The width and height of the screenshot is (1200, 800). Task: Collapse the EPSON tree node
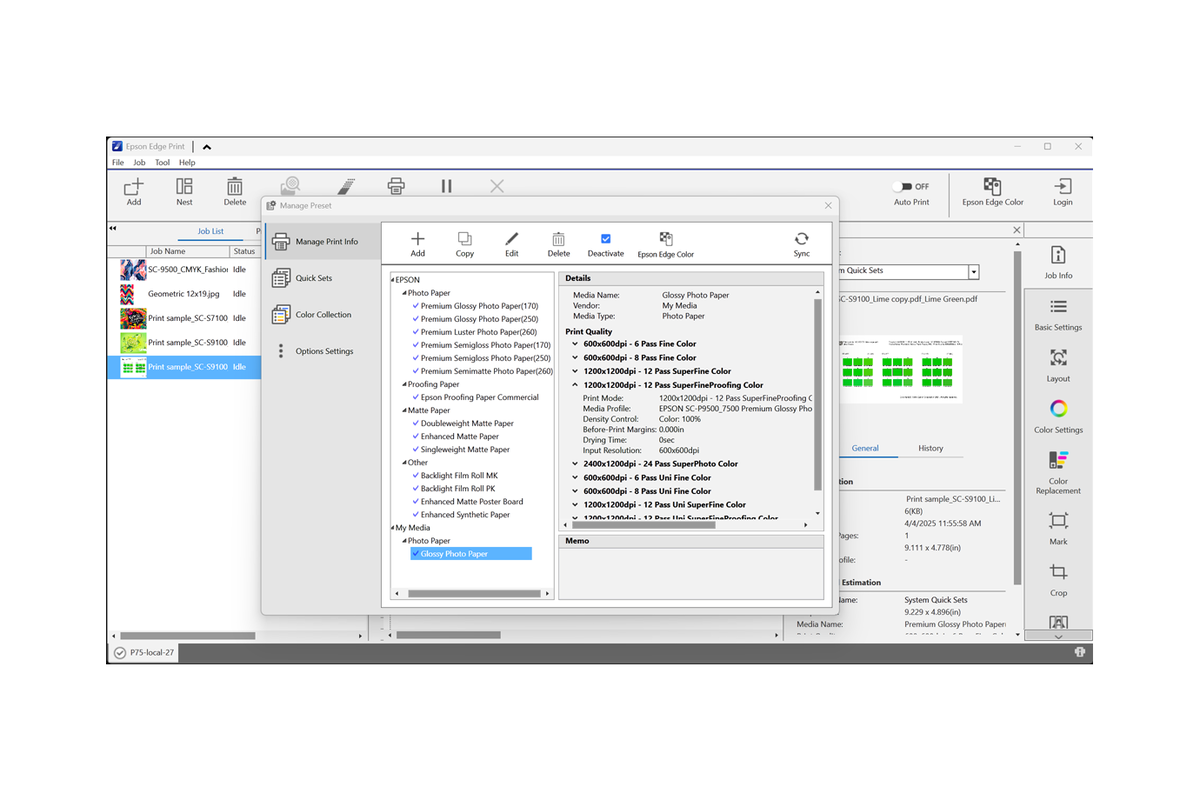coord(393,280)
